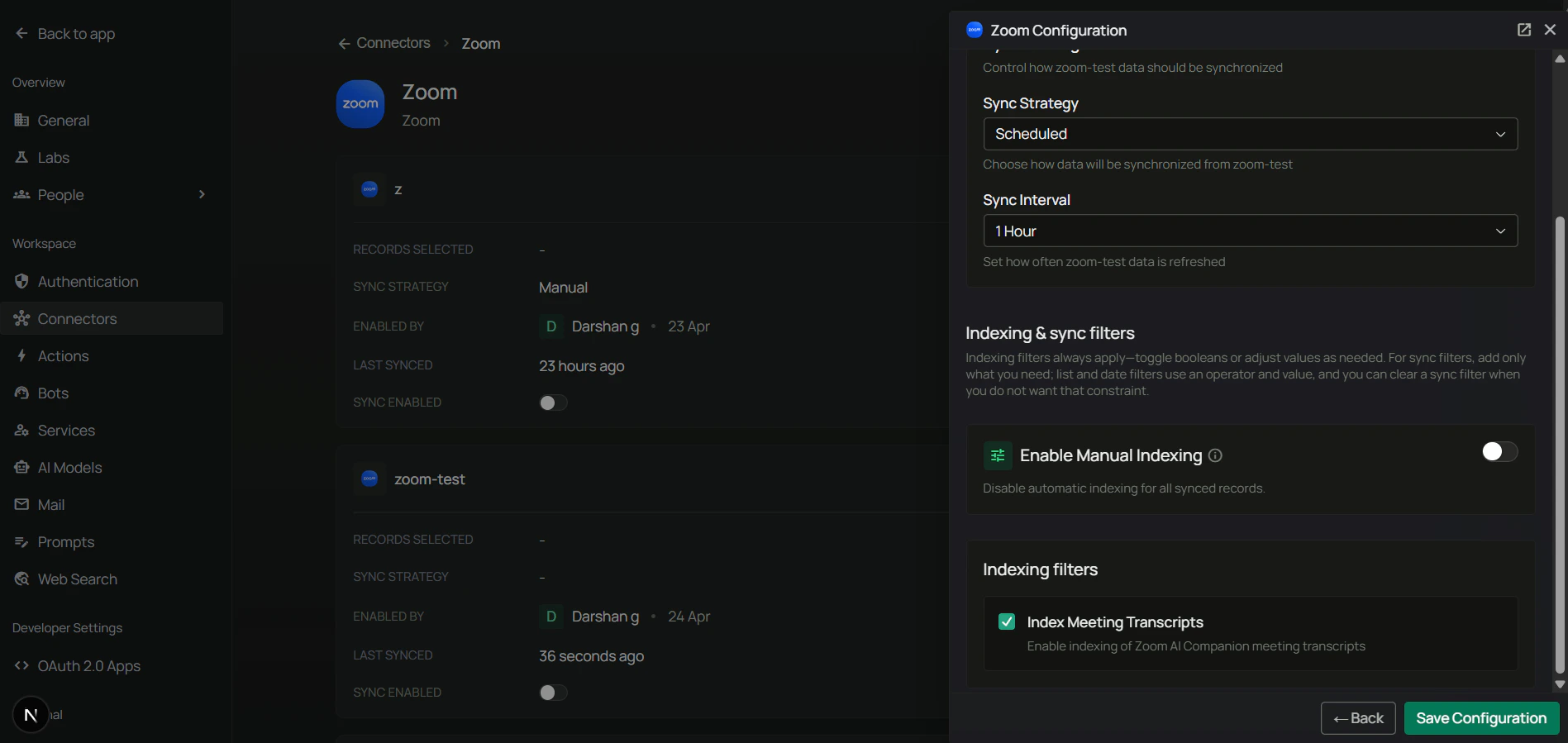Click the Back to app arrow icon
Screen dimensions: 1568x743
click(21, 33)
